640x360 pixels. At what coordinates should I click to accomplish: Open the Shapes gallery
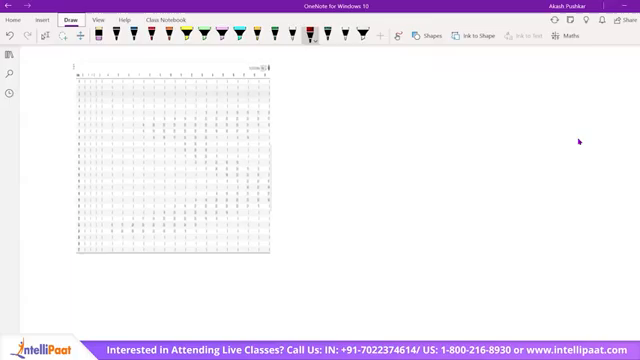point(427,36)
